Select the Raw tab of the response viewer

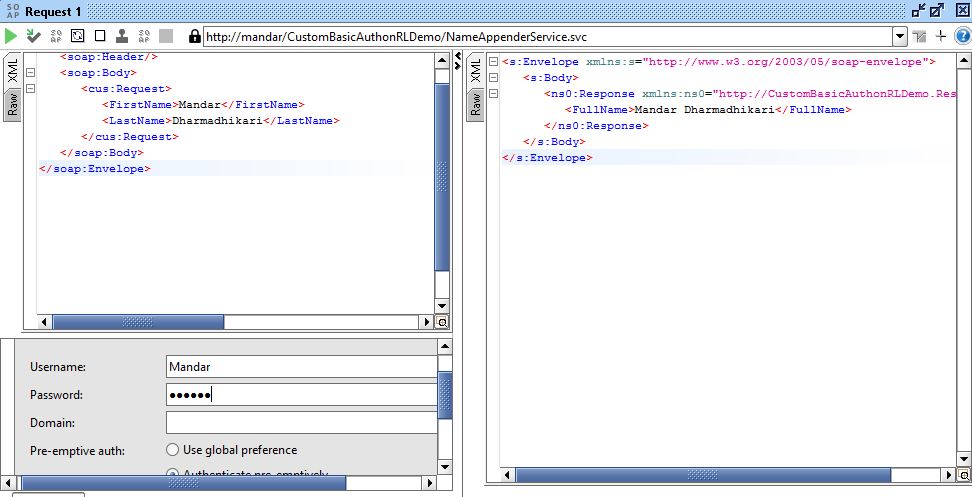click(475, 105)
